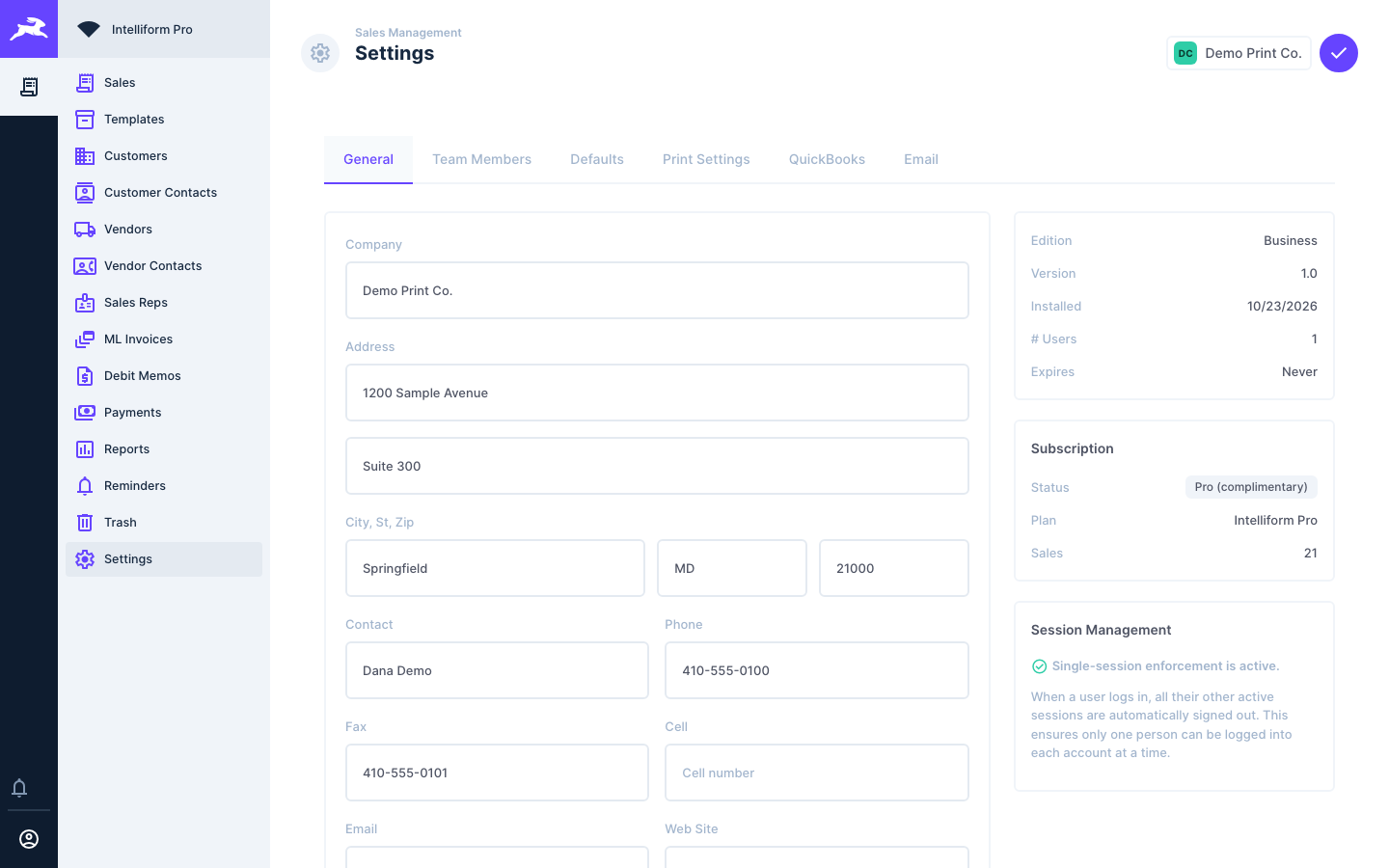Image resolution: width=1389 pixels, height=868 pixels.
Task: Switch to the General tab
Action: click(368, 159)
